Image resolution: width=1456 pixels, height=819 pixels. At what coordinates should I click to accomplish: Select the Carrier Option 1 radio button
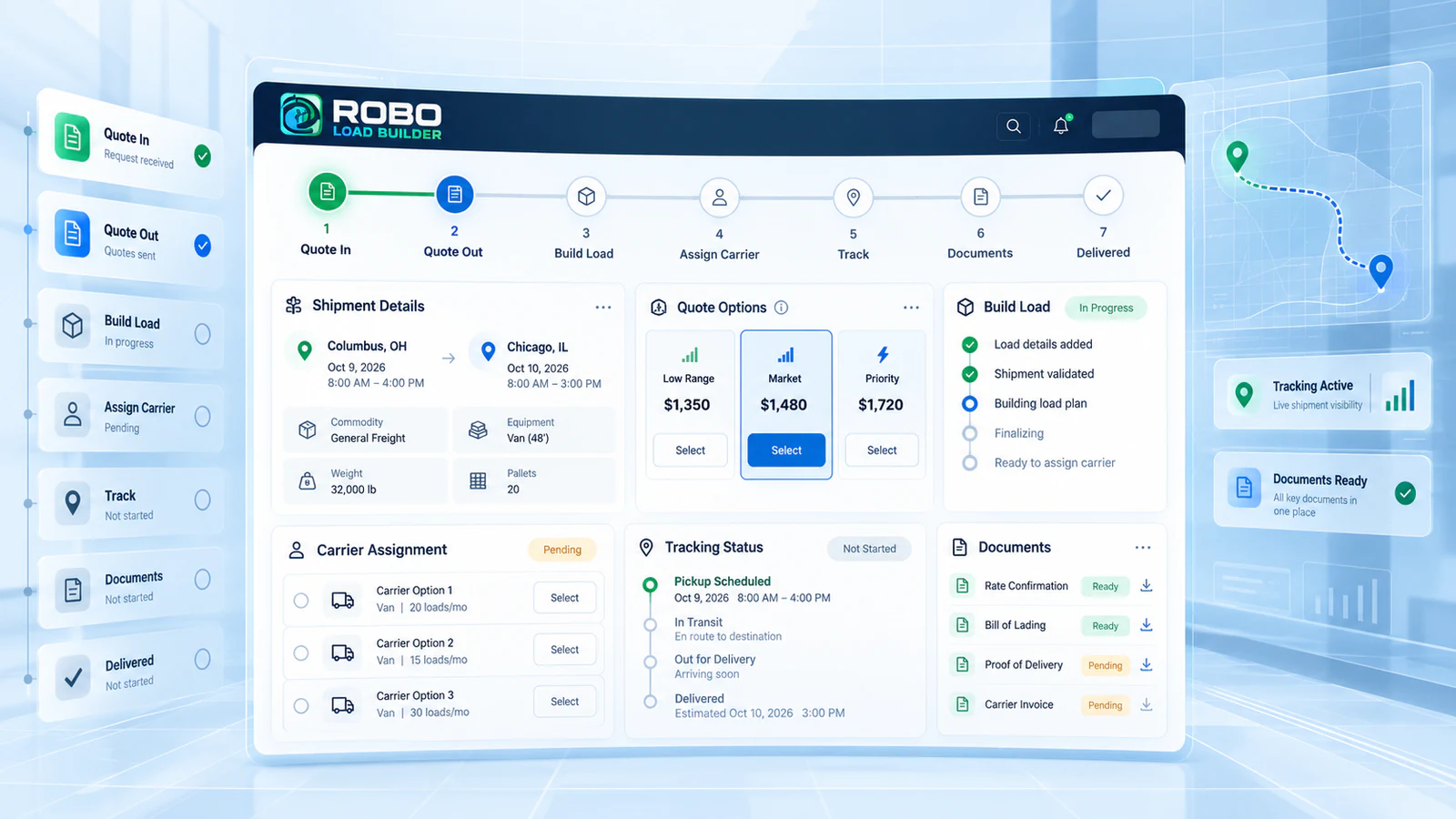pyautogui.click(x=301, y=601)
